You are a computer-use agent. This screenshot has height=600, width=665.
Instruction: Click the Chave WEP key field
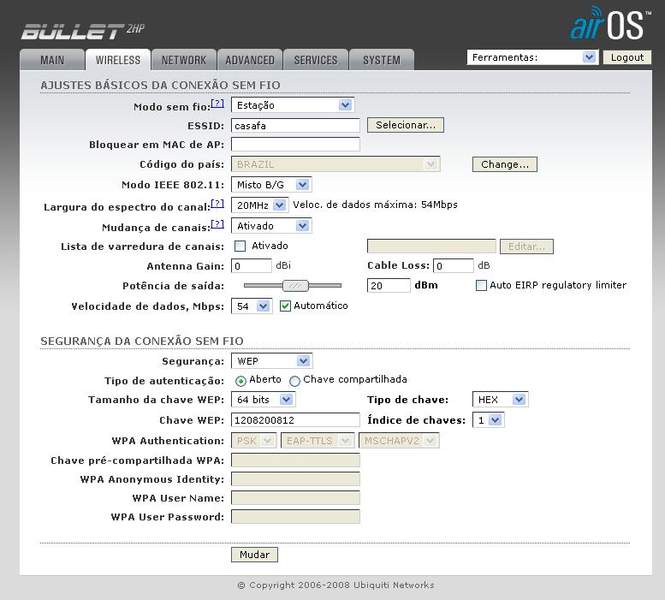pyautogui.click(x=295, y=420)
